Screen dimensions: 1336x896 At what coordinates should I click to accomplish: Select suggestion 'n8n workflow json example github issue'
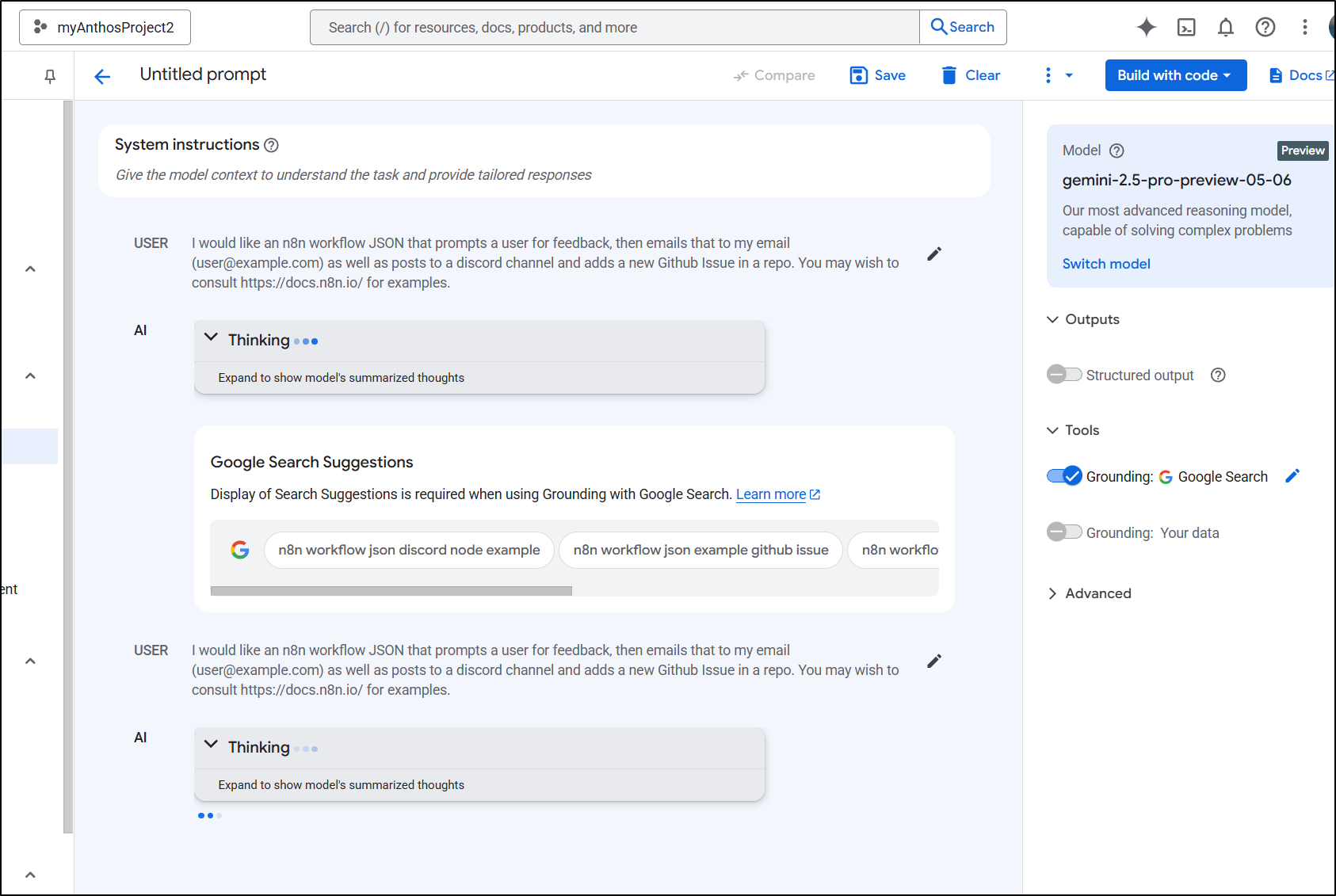coord(700,550)
